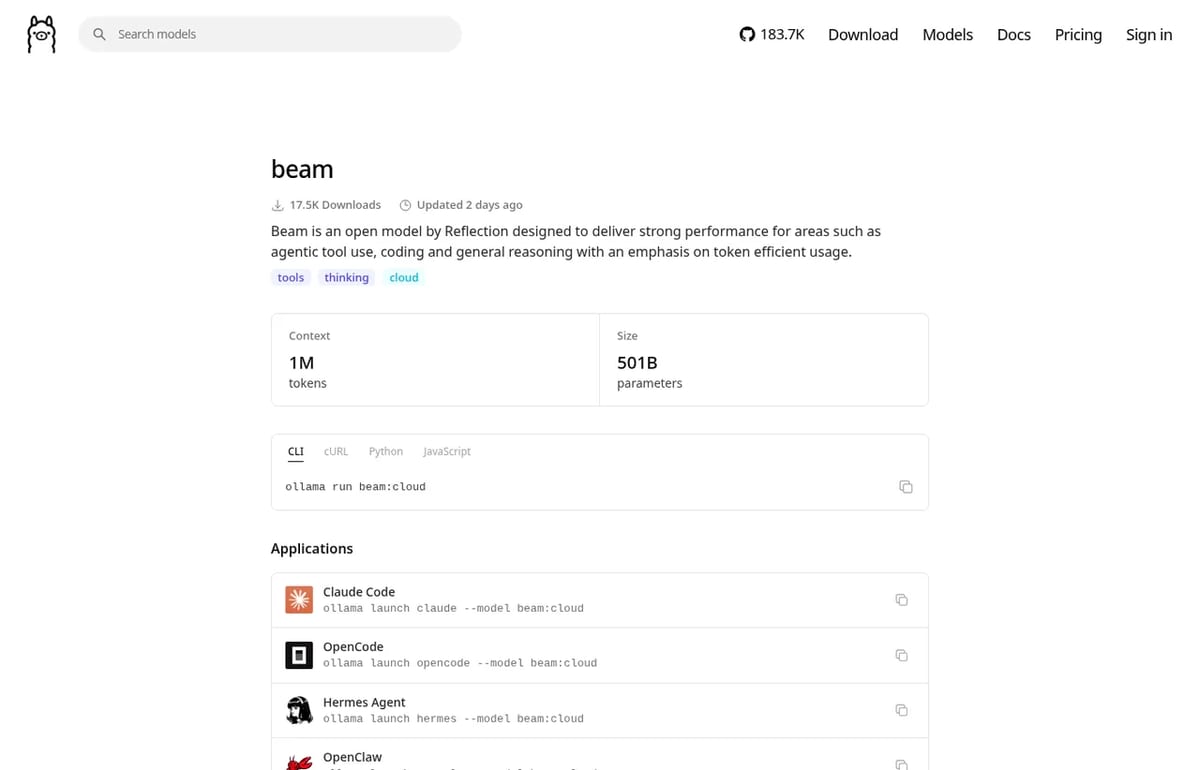1200x770 pixels.
Task: Open the Models page
Action: tap(947, 34)
